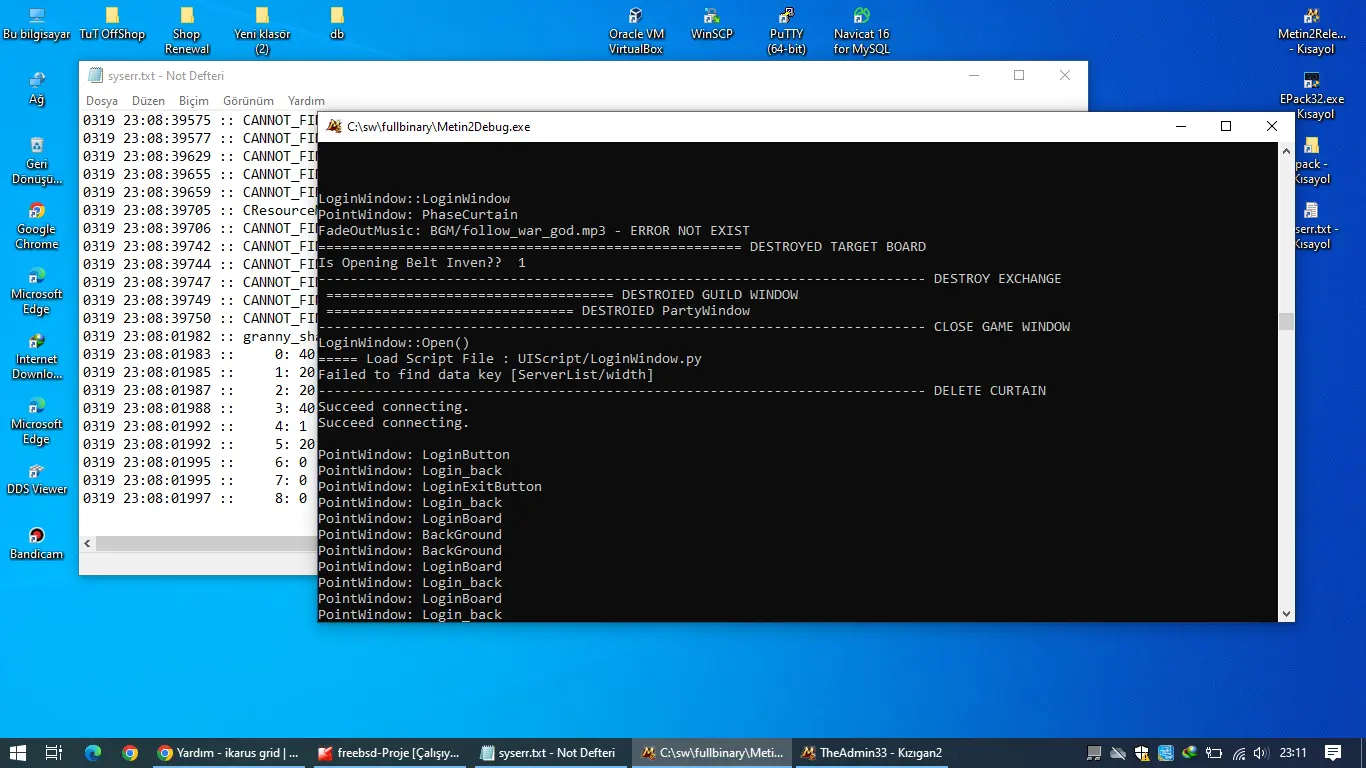Switch to the freebsd-Proje taskbar window
Viewport: 1366px width, 768px height.
[388, 753]
